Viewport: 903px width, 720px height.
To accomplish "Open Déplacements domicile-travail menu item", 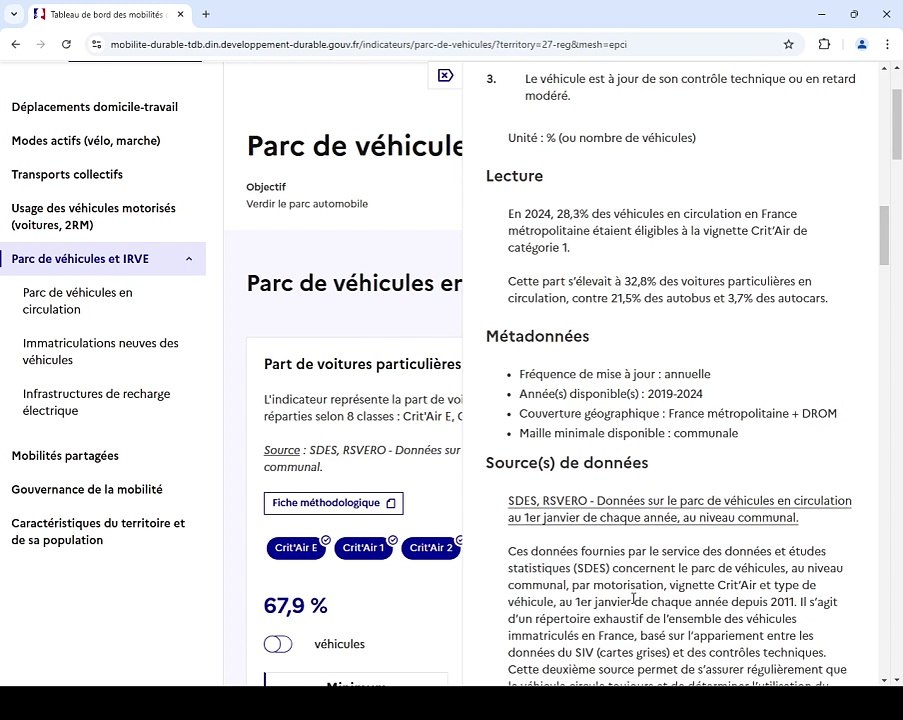I will [x=94, y=107].
